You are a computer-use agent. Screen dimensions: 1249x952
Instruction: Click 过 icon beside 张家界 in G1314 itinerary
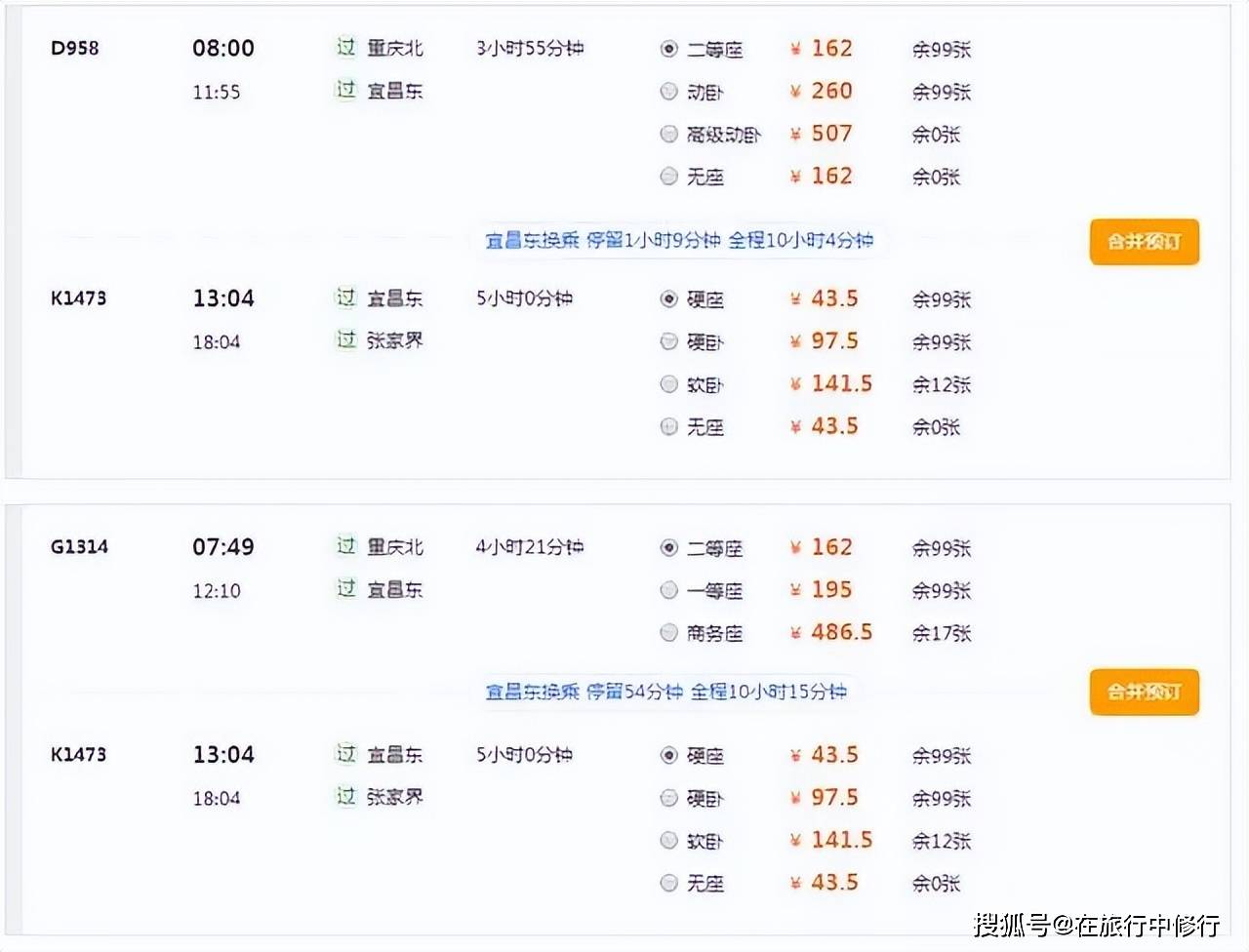(x=346, y=797)
